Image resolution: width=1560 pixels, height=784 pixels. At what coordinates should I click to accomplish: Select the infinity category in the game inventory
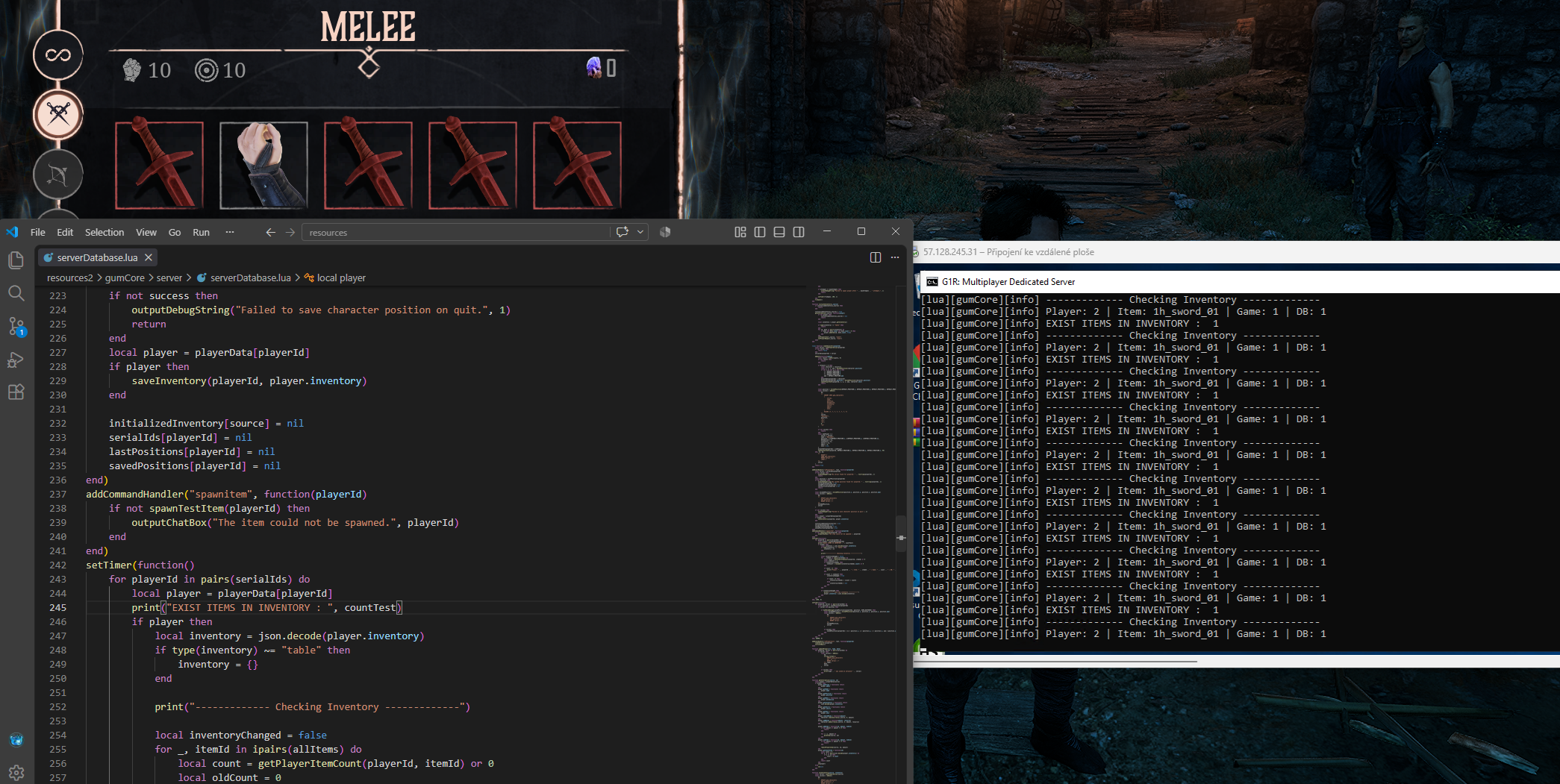click(58, 54)
